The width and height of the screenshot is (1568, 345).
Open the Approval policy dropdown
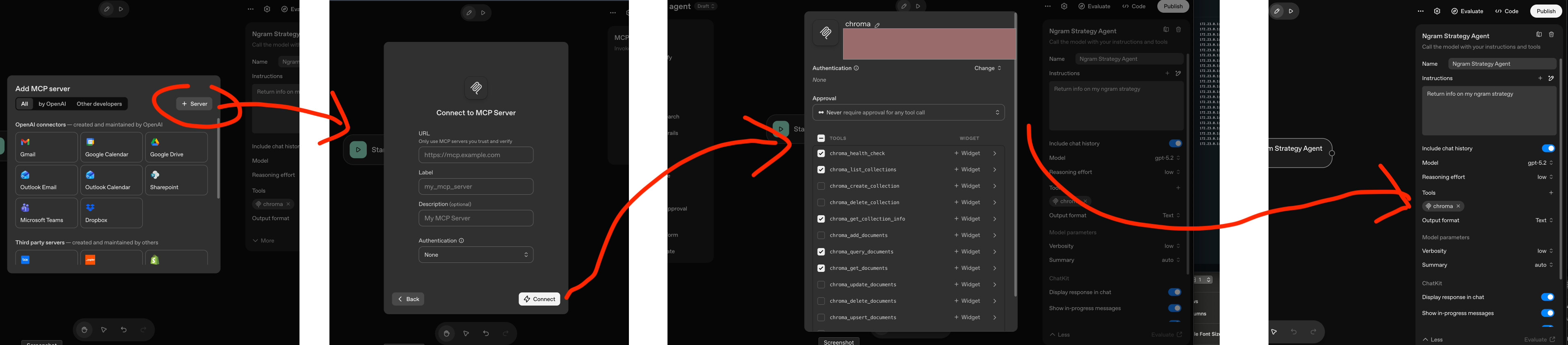tap(907, 113)
